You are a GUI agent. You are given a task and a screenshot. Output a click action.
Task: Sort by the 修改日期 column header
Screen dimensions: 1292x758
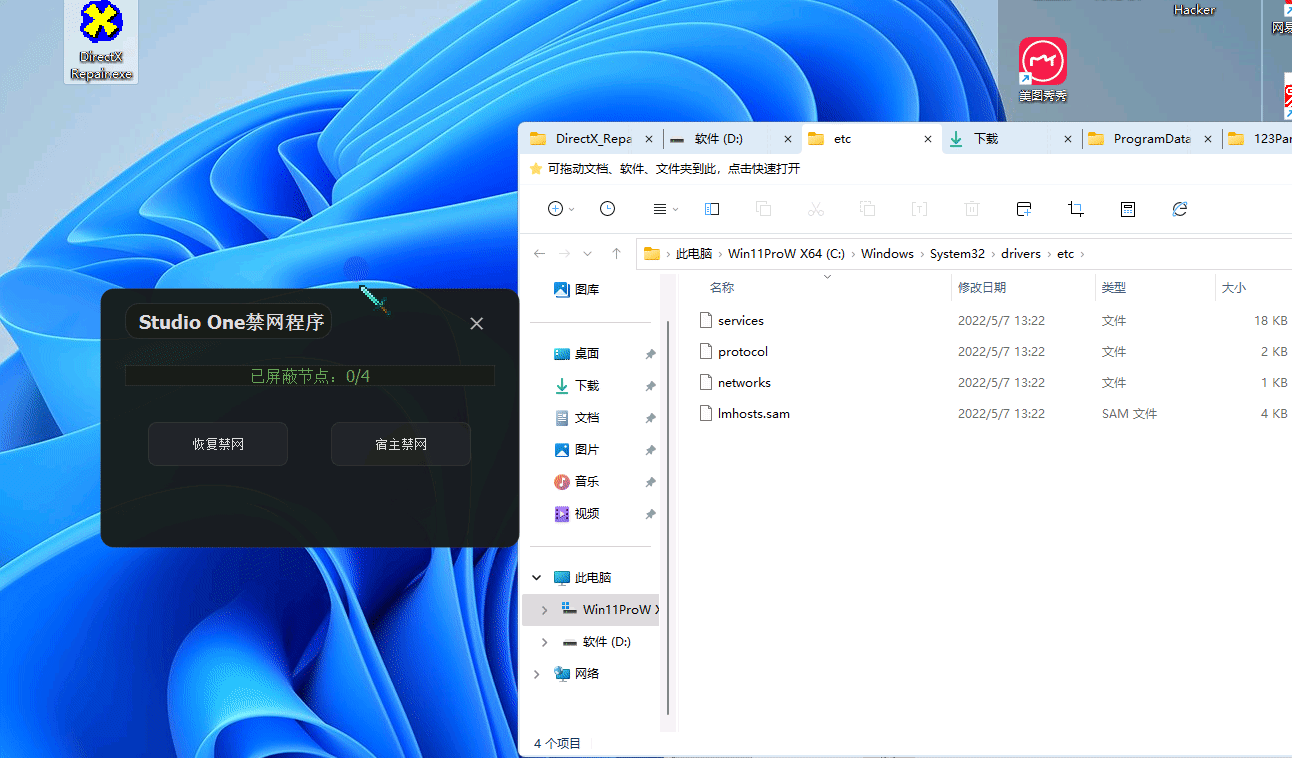tap(982, 287)
